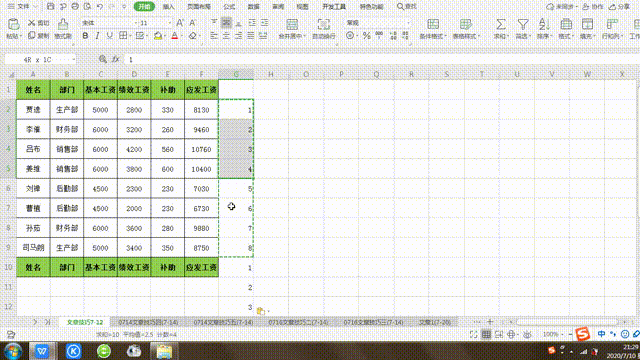Click the horizontal scrollbar

pyautogui.click(x=567, y=322)
